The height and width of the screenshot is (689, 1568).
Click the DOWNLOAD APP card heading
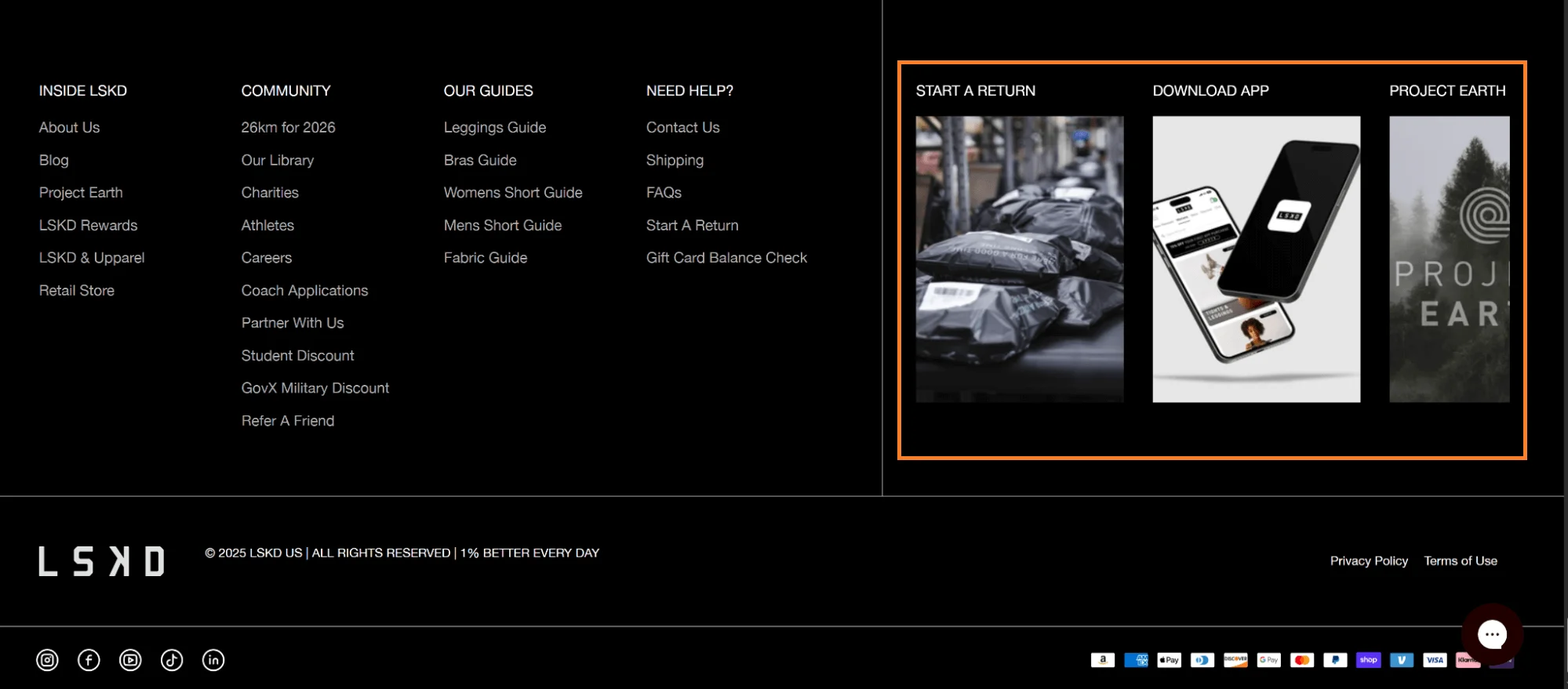pyautogui.click(x=1210, y=91)
